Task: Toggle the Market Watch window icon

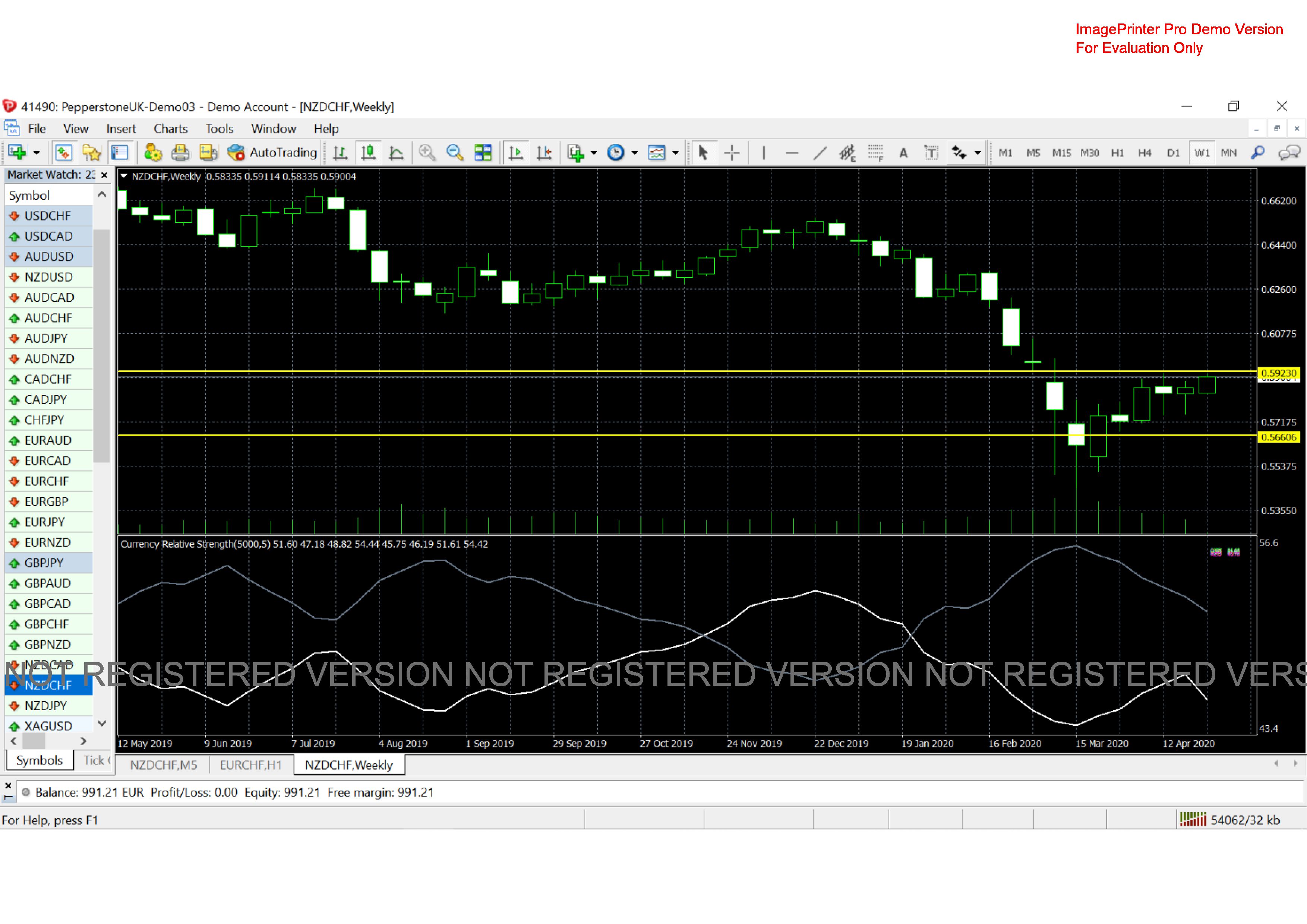Action: [x=63, y=152]
